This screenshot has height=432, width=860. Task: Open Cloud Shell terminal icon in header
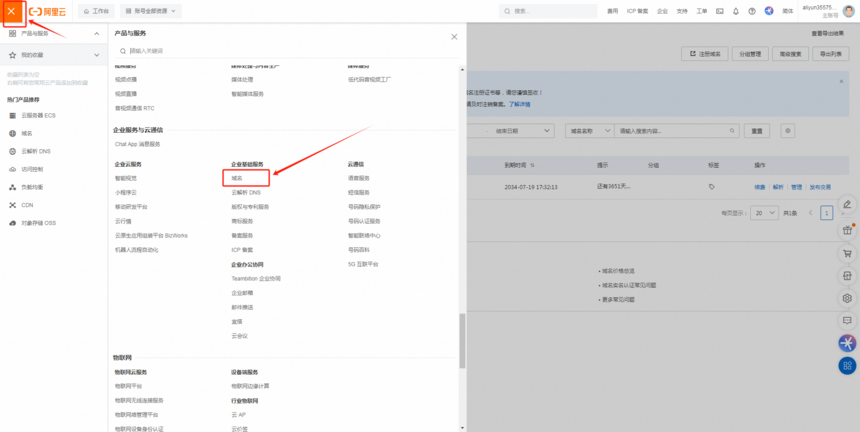click(720, 11)
